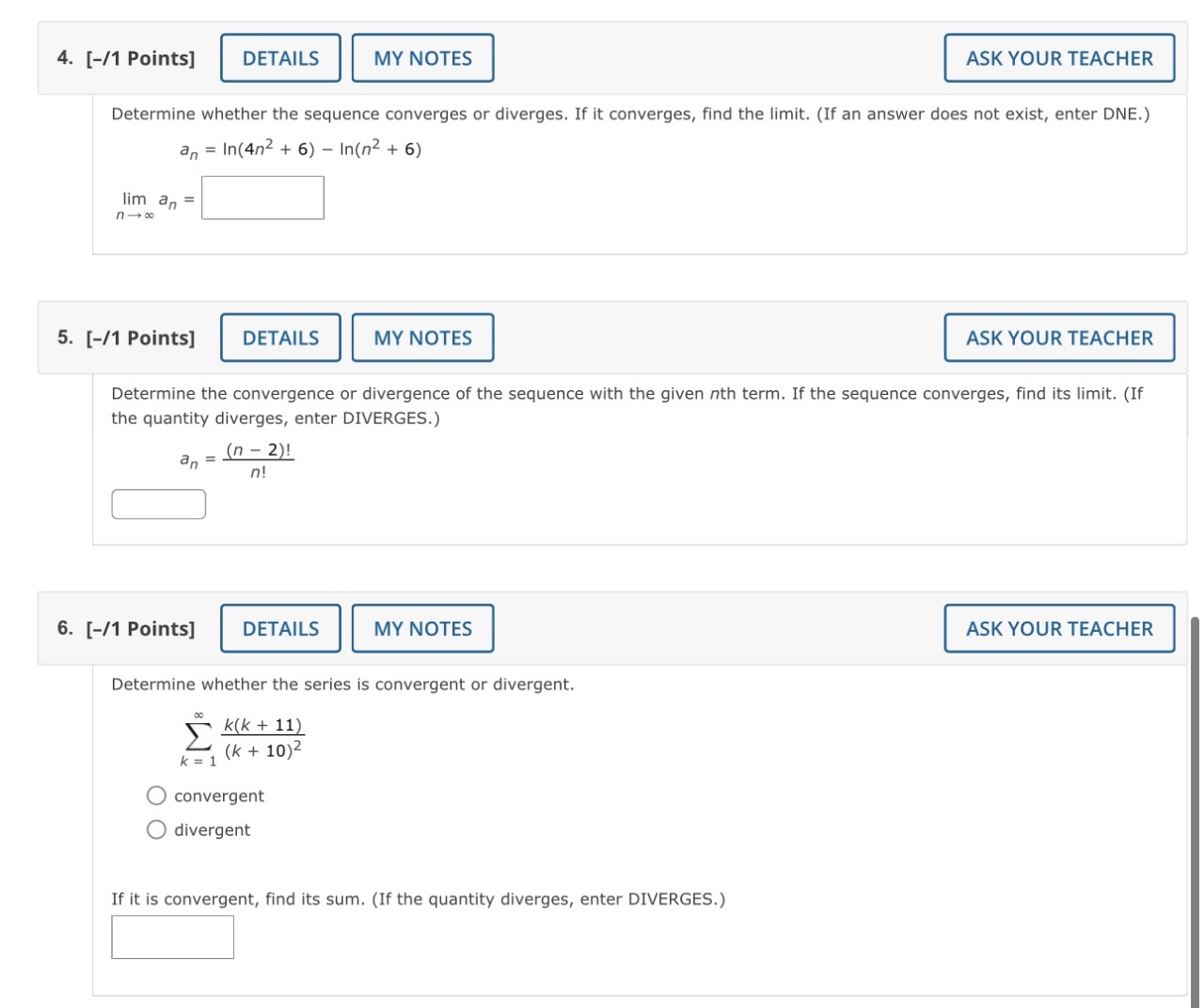1204x1008 pixels.
Task: Select the divergent radio button
Action: pos(155,828)
